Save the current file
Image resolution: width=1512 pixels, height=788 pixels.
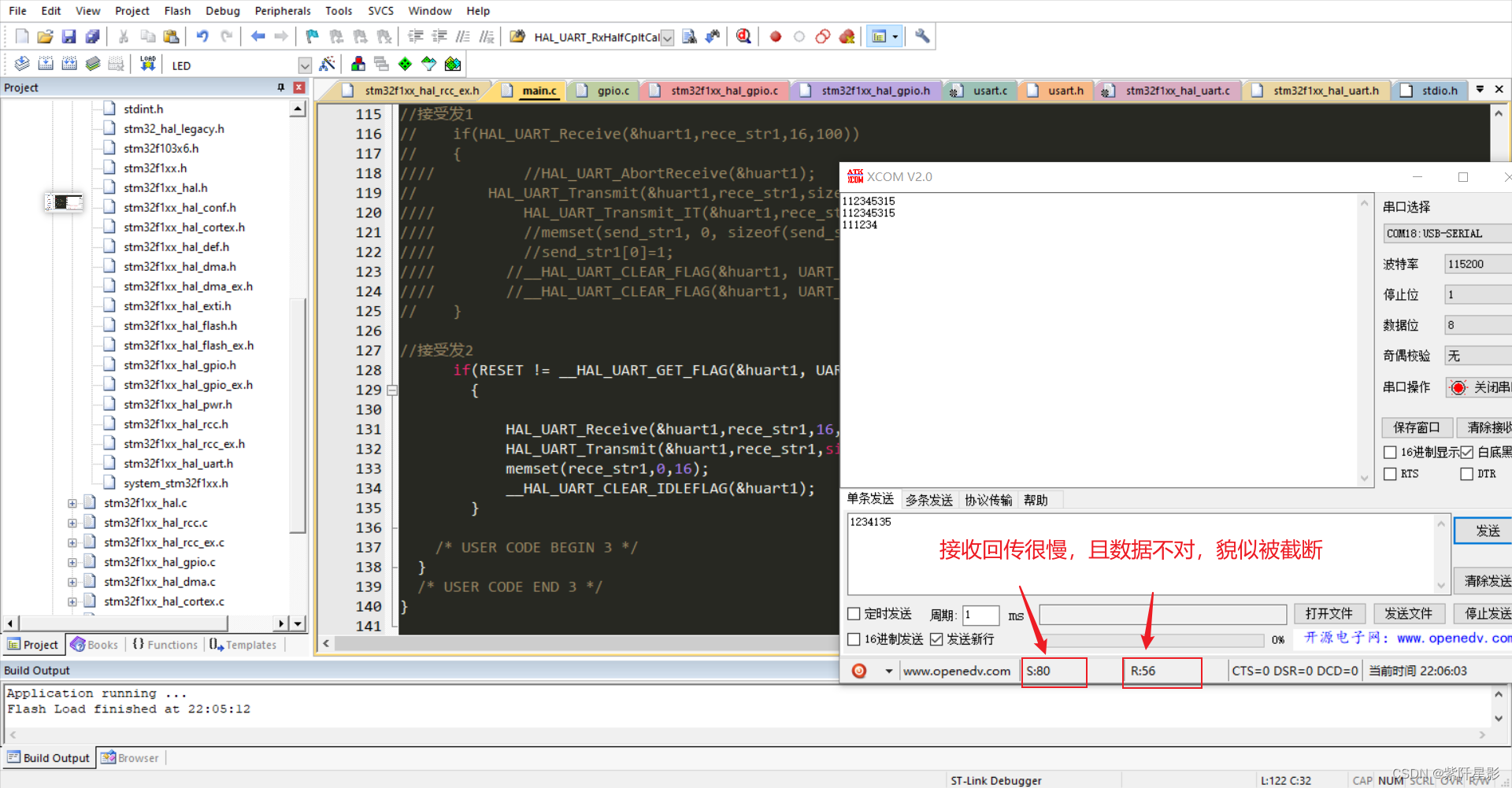69,36
